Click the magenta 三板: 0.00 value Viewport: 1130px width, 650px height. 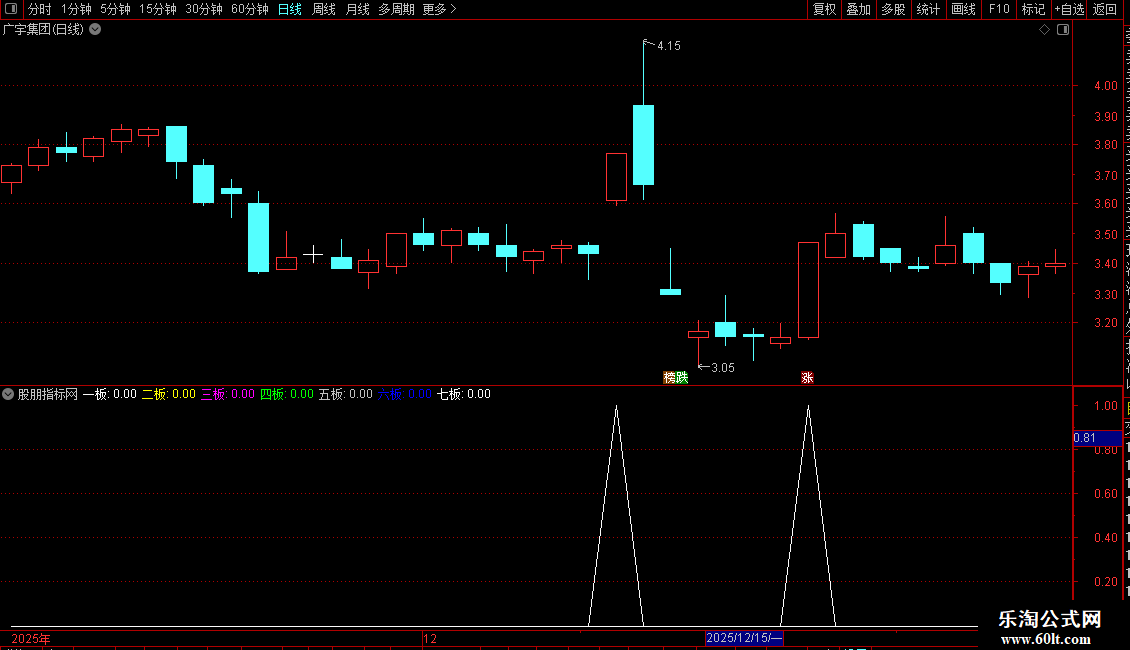point(228,394)
